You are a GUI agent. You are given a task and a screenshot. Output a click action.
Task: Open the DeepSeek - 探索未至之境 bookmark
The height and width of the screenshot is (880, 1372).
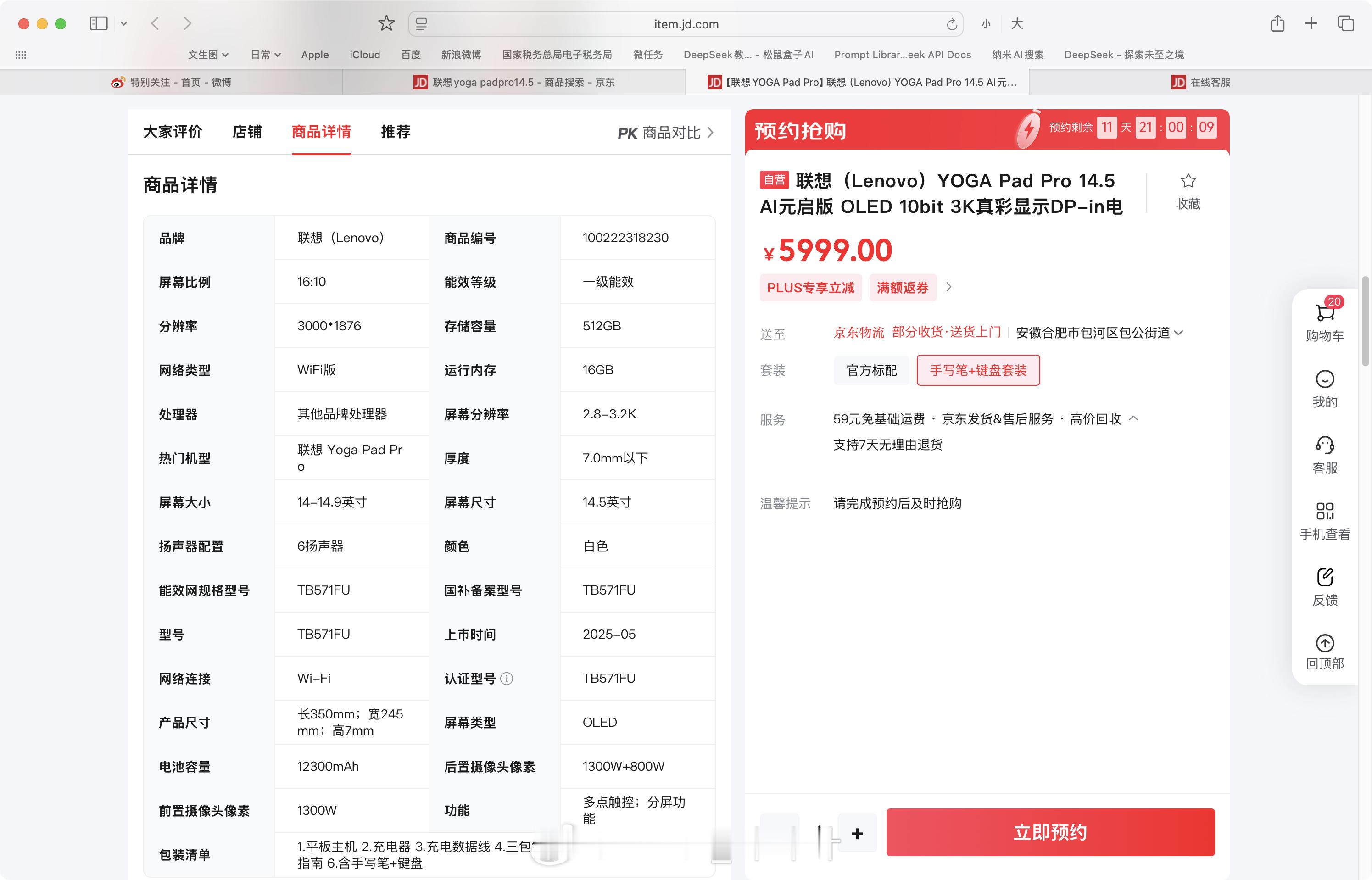click(1124, 55)
